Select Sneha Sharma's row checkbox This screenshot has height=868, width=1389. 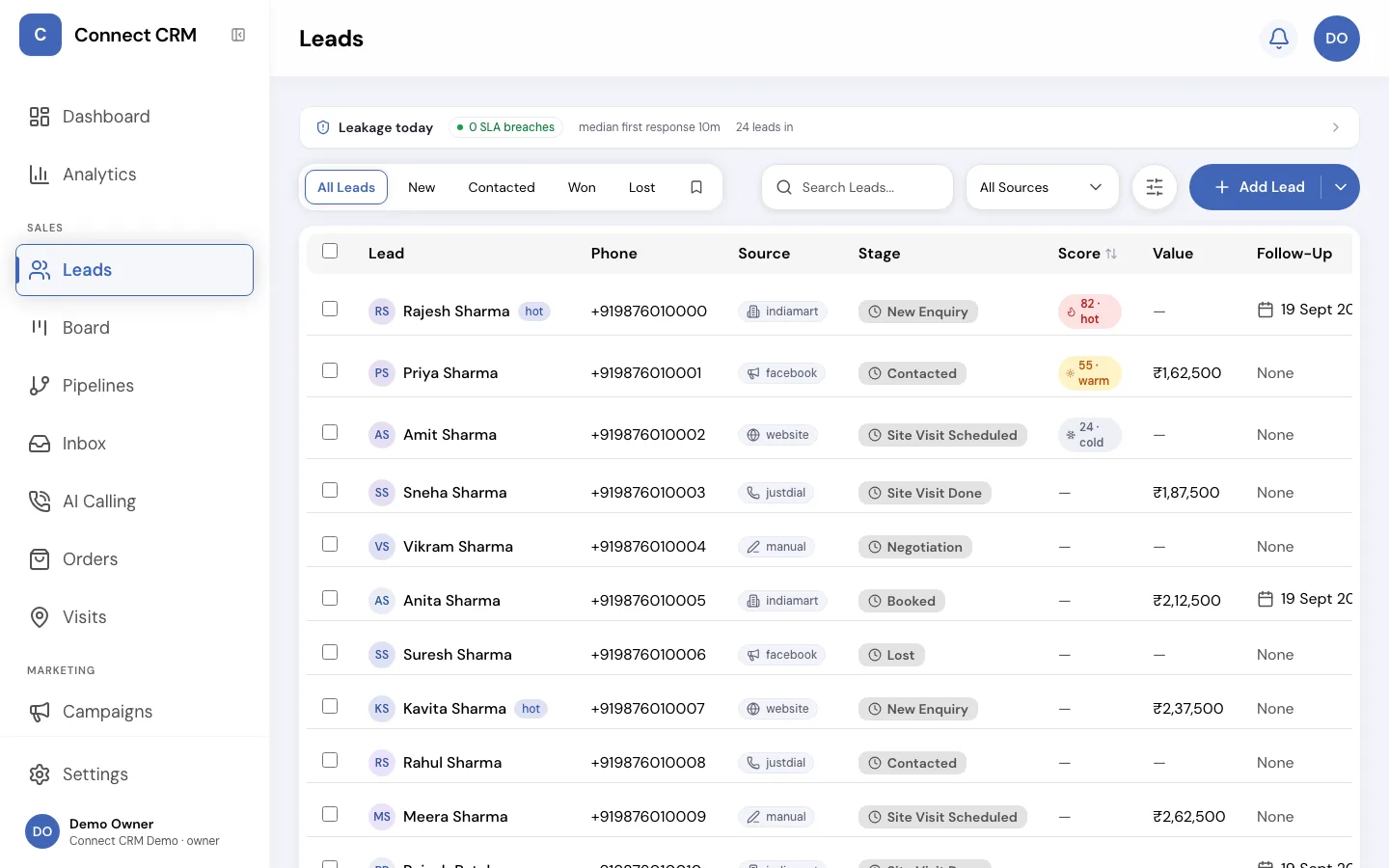click(330, 490)
